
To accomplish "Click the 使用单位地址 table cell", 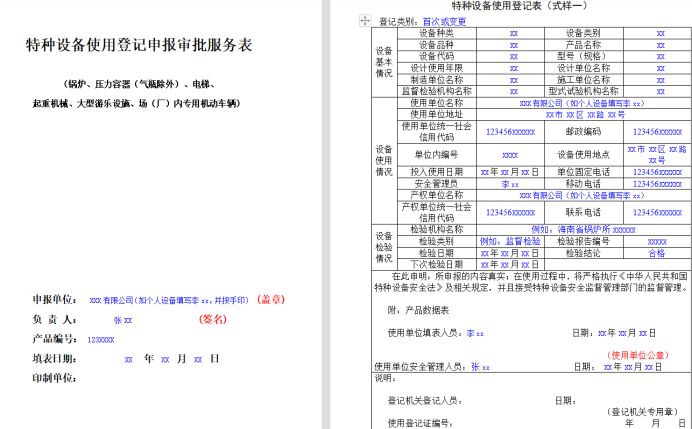I will pyautogui.click(x=437, y=114).
